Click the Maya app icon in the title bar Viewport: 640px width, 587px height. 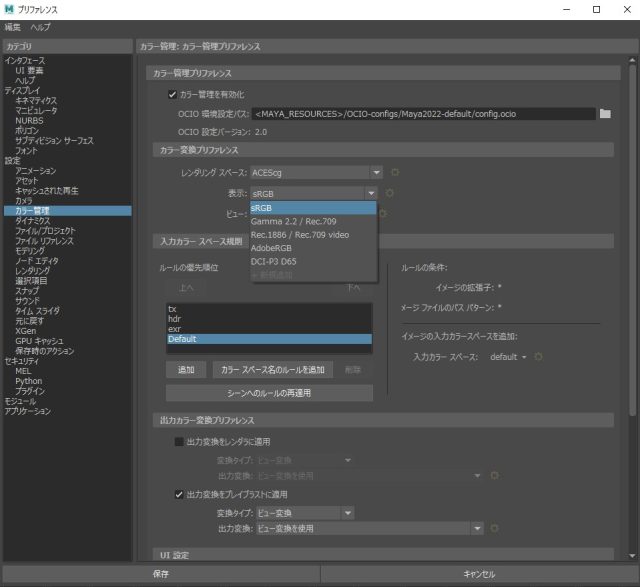[9, 9]
